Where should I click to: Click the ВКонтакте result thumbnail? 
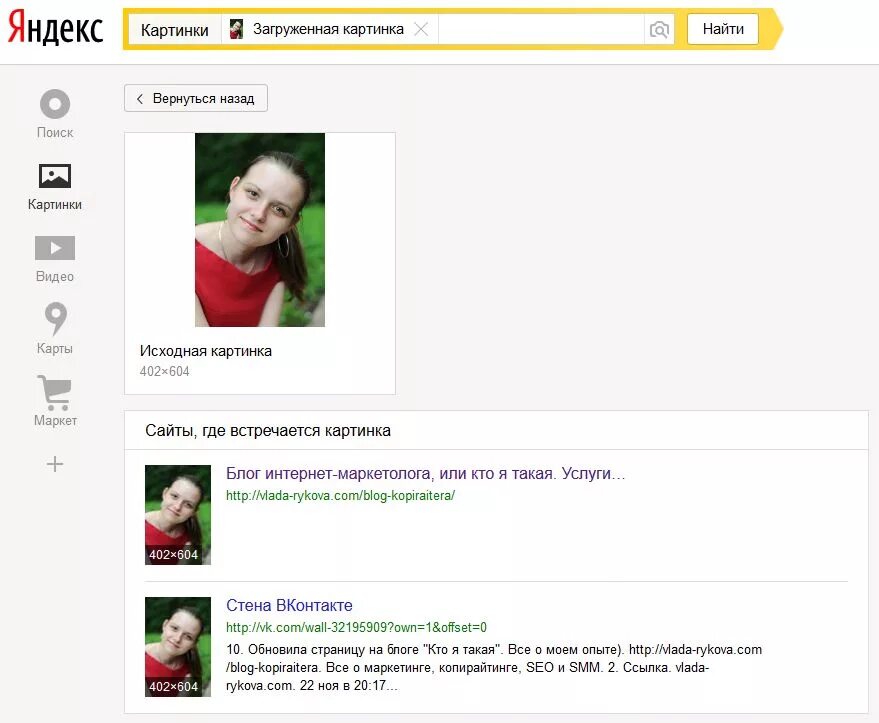[178, 647]
